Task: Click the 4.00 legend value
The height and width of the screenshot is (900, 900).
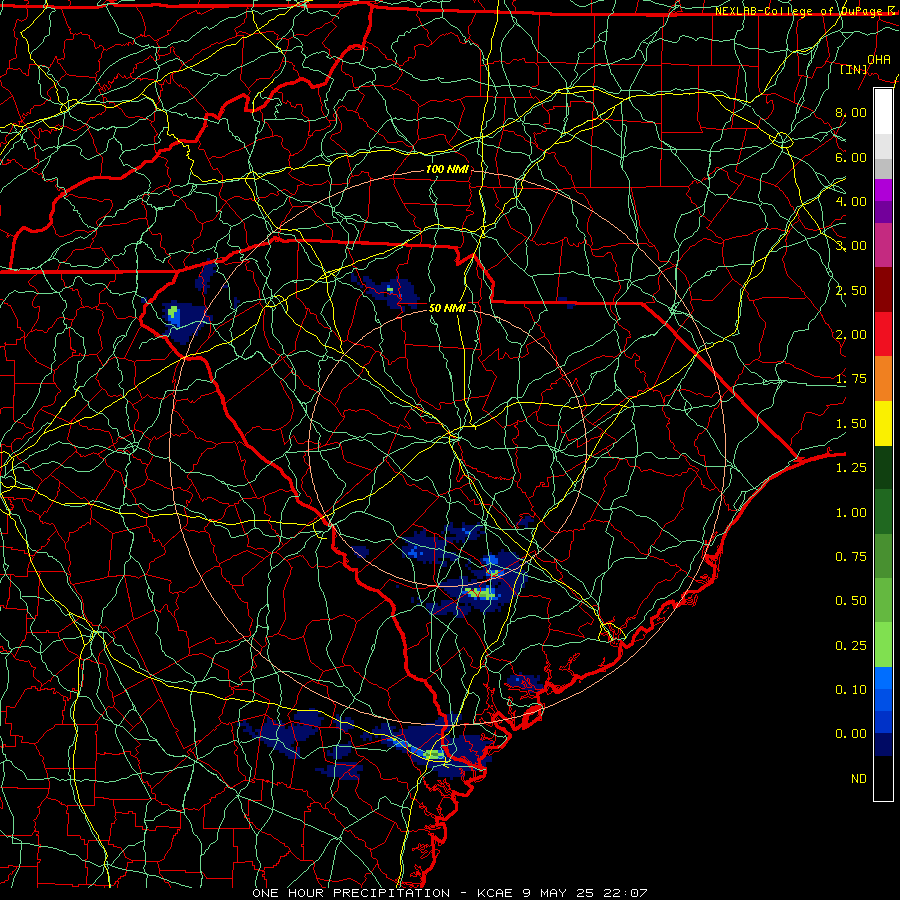Action: pos(851,201)
